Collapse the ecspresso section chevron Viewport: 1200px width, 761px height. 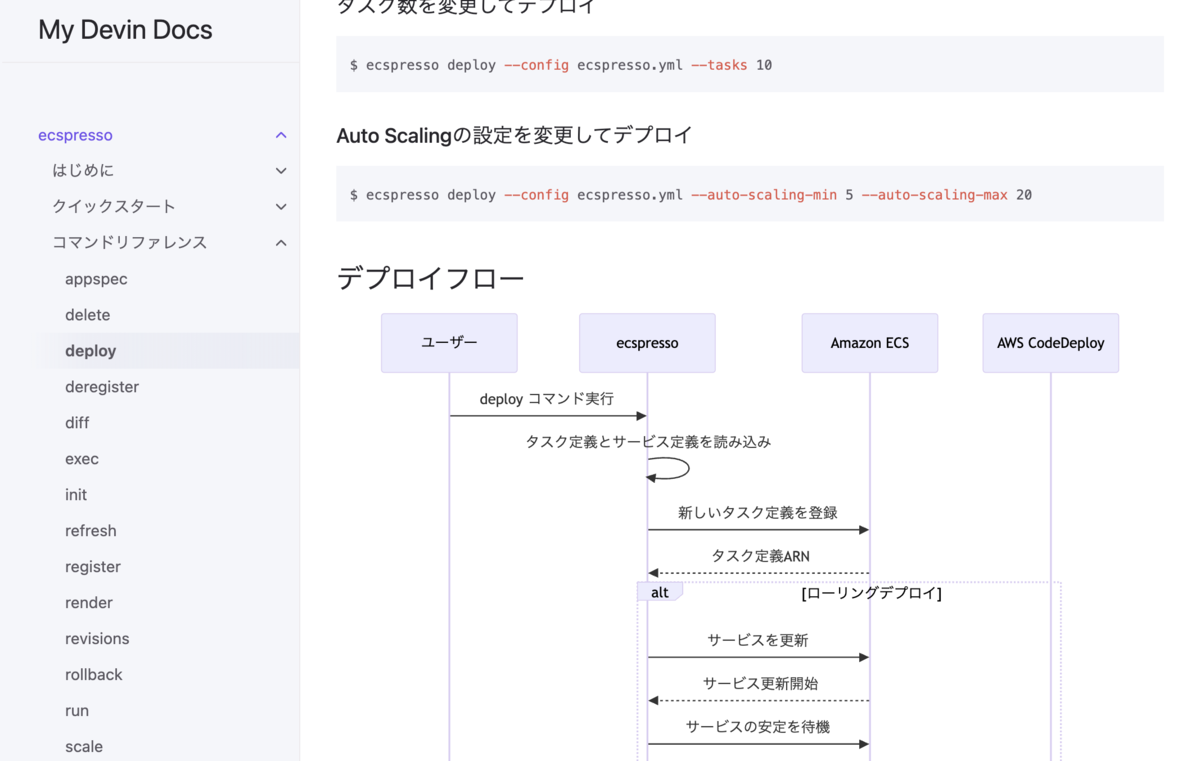[281, 135]
